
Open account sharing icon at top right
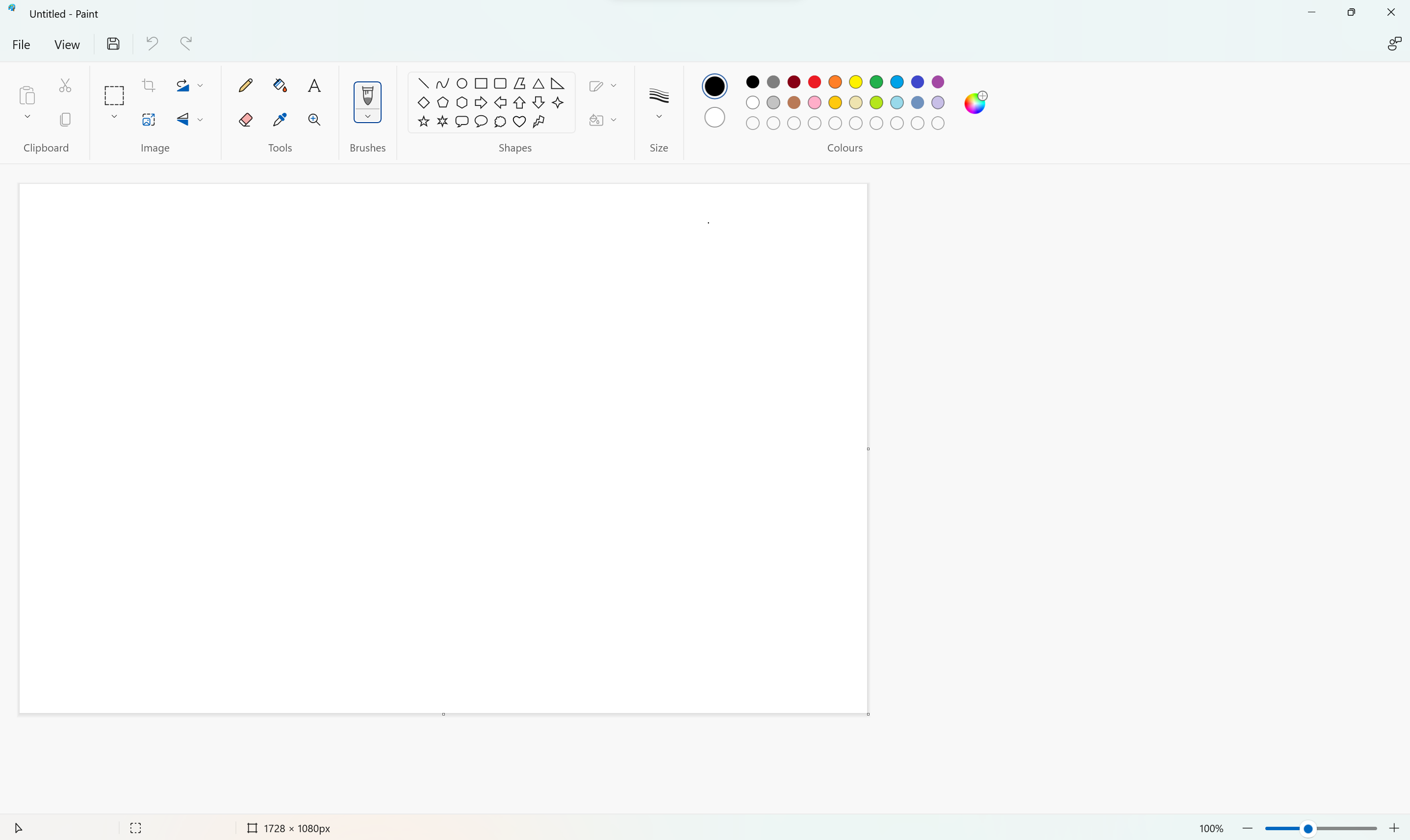coord(1395,44)
